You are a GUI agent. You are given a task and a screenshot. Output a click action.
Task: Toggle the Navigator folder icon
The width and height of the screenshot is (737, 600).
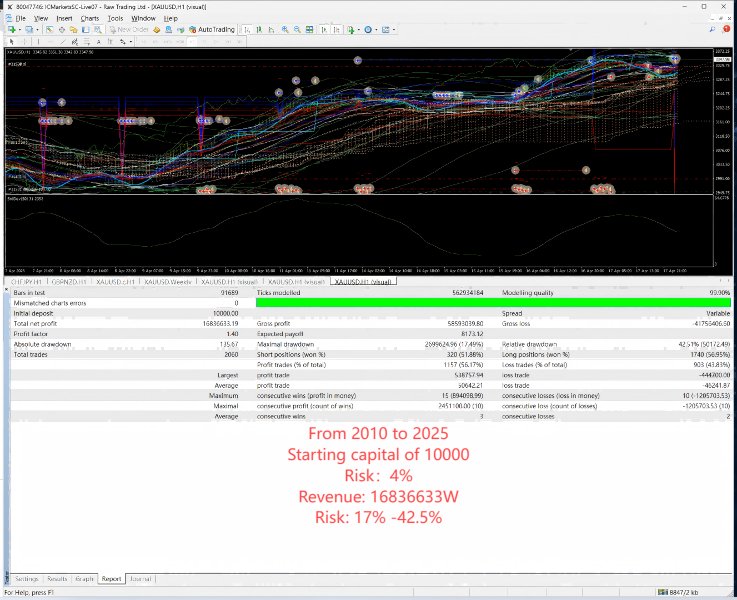(x=74, y=30)
